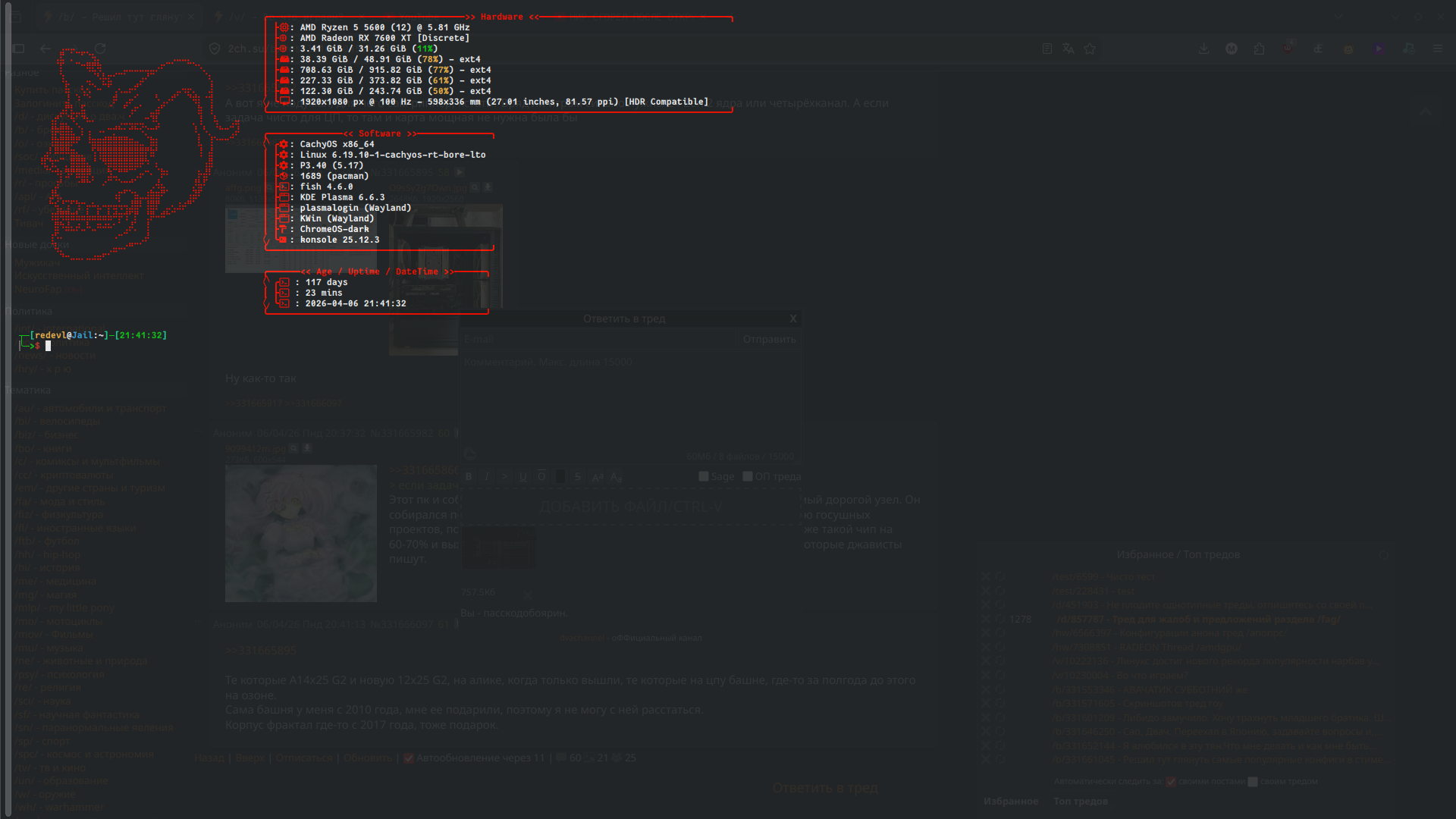Screen dimensions: 1456x819
Task: Bookmark page with the star icon
Action: click(1090, 49)
